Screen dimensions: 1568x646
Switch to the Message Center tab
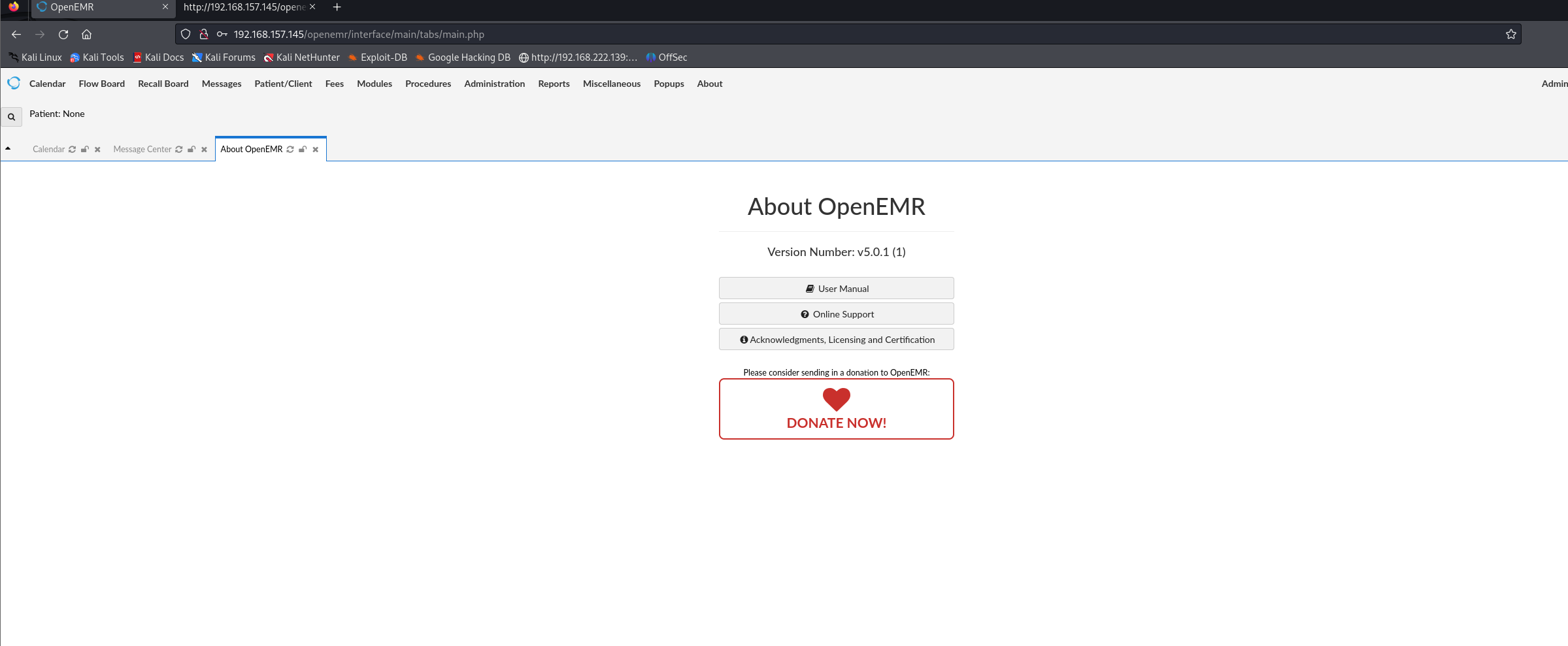(x=142, y=150)
